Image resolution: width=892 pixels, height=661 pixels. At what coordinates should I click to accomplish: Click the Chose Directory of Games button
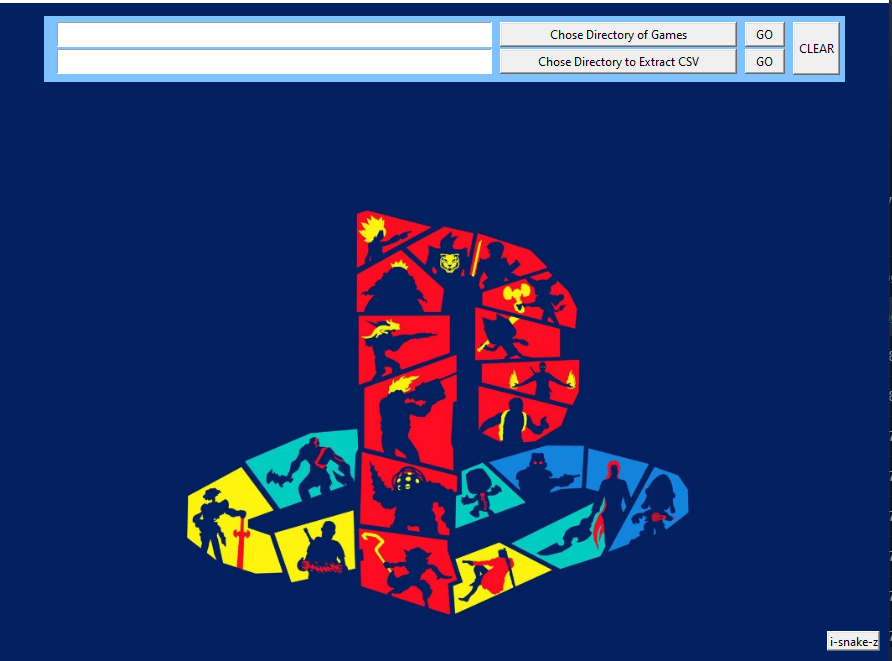[618, 35]
